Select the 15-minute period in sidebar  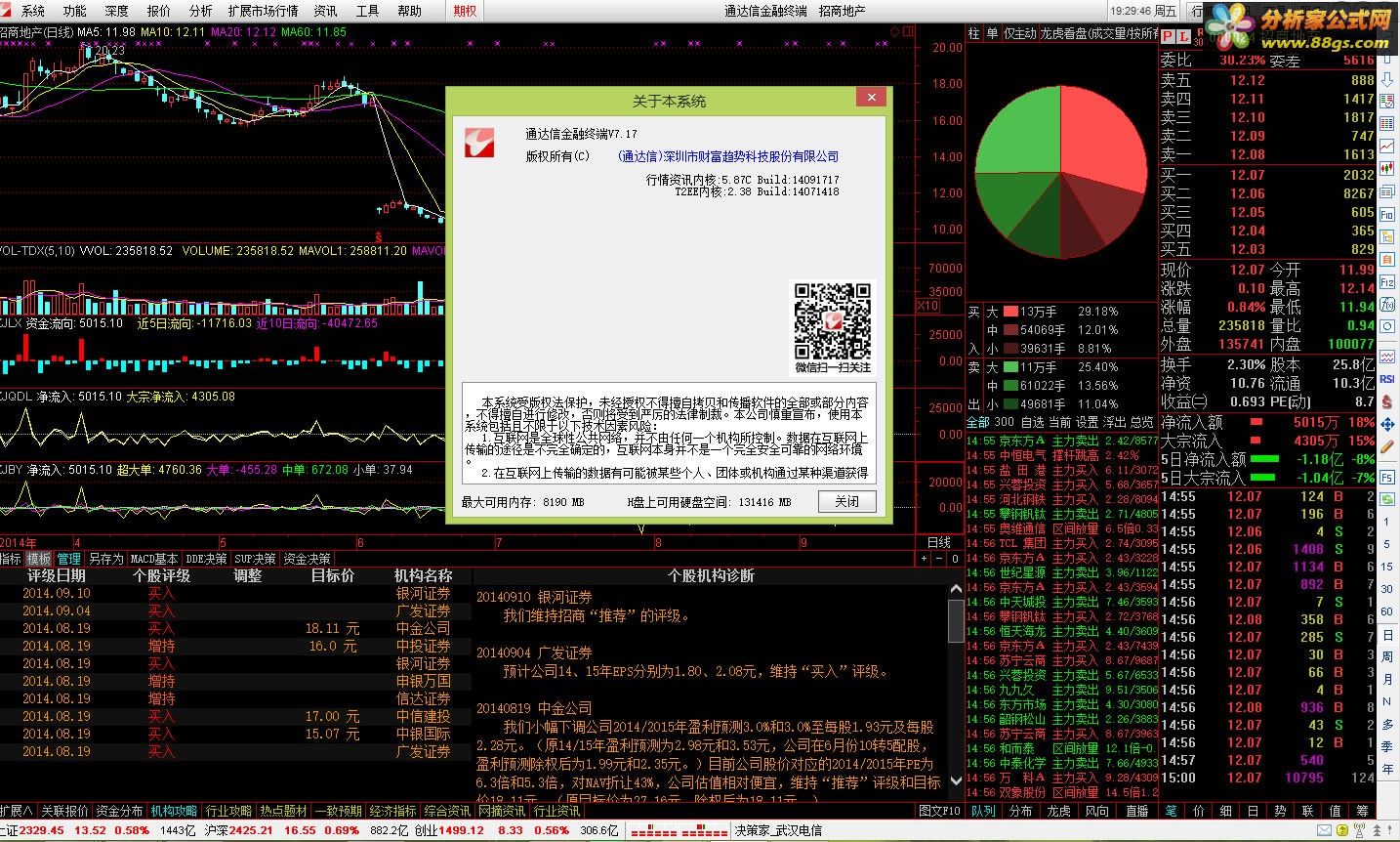pyautogui.click(x=1387, y=567)
